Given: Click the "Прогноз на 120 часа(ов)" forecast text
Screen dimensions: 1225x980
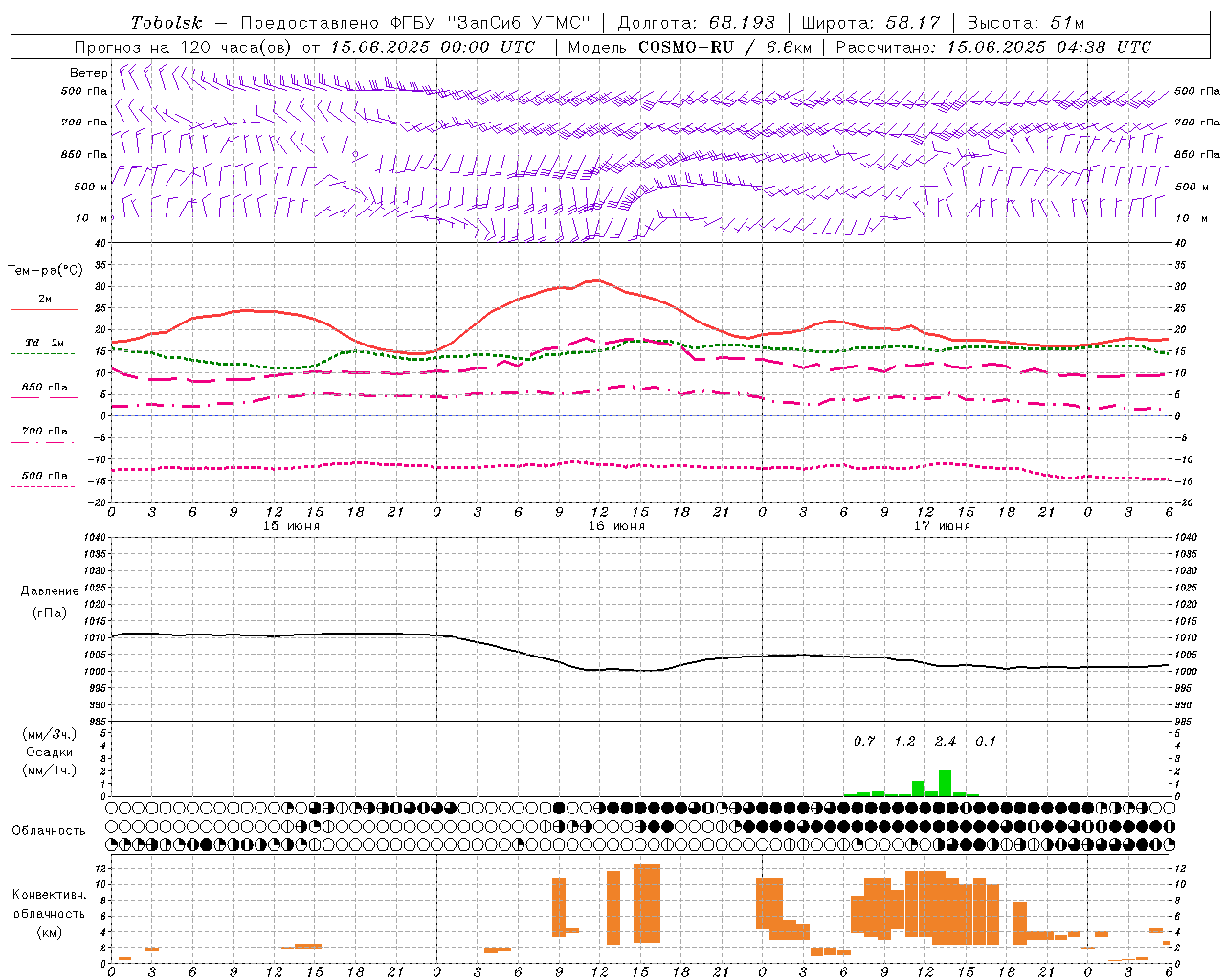Looking at the screenshot, I should 184,47.
